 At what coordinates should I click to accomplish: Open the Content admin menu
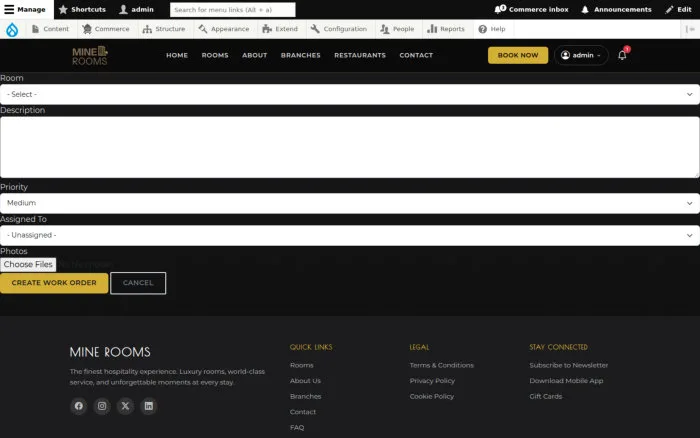(50, 29)
